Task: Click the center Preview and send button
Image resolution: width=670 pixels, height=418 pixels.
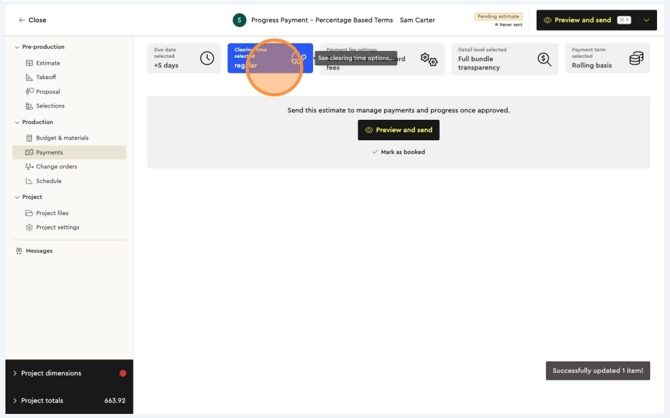Action: tap(398, 130)
